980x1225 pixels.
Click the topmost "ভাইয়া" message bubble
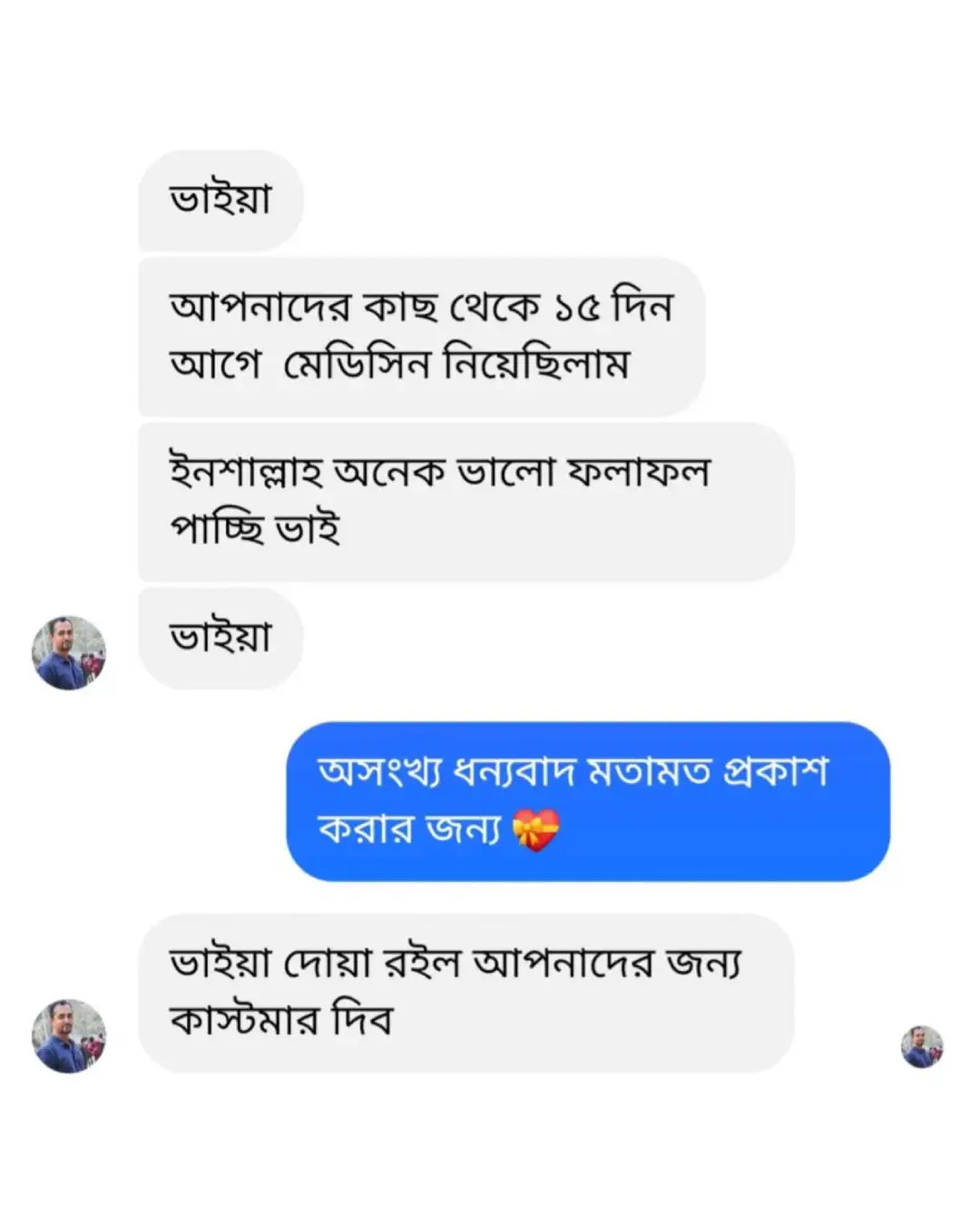click(x=220, y=200)
